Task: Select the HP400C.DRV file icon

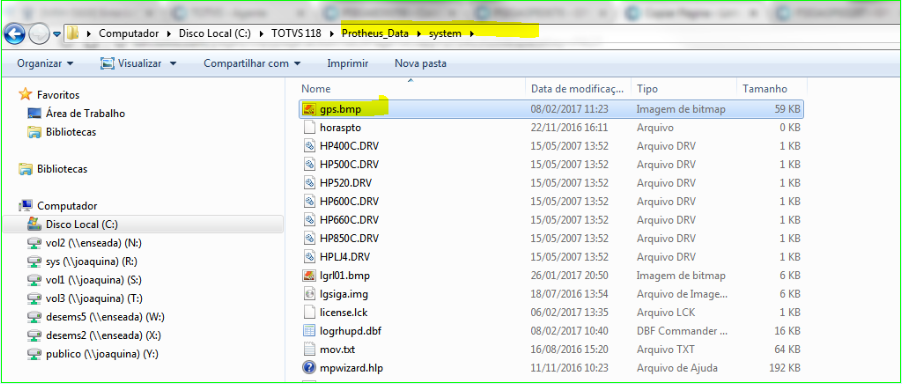Action: [309, 145]
